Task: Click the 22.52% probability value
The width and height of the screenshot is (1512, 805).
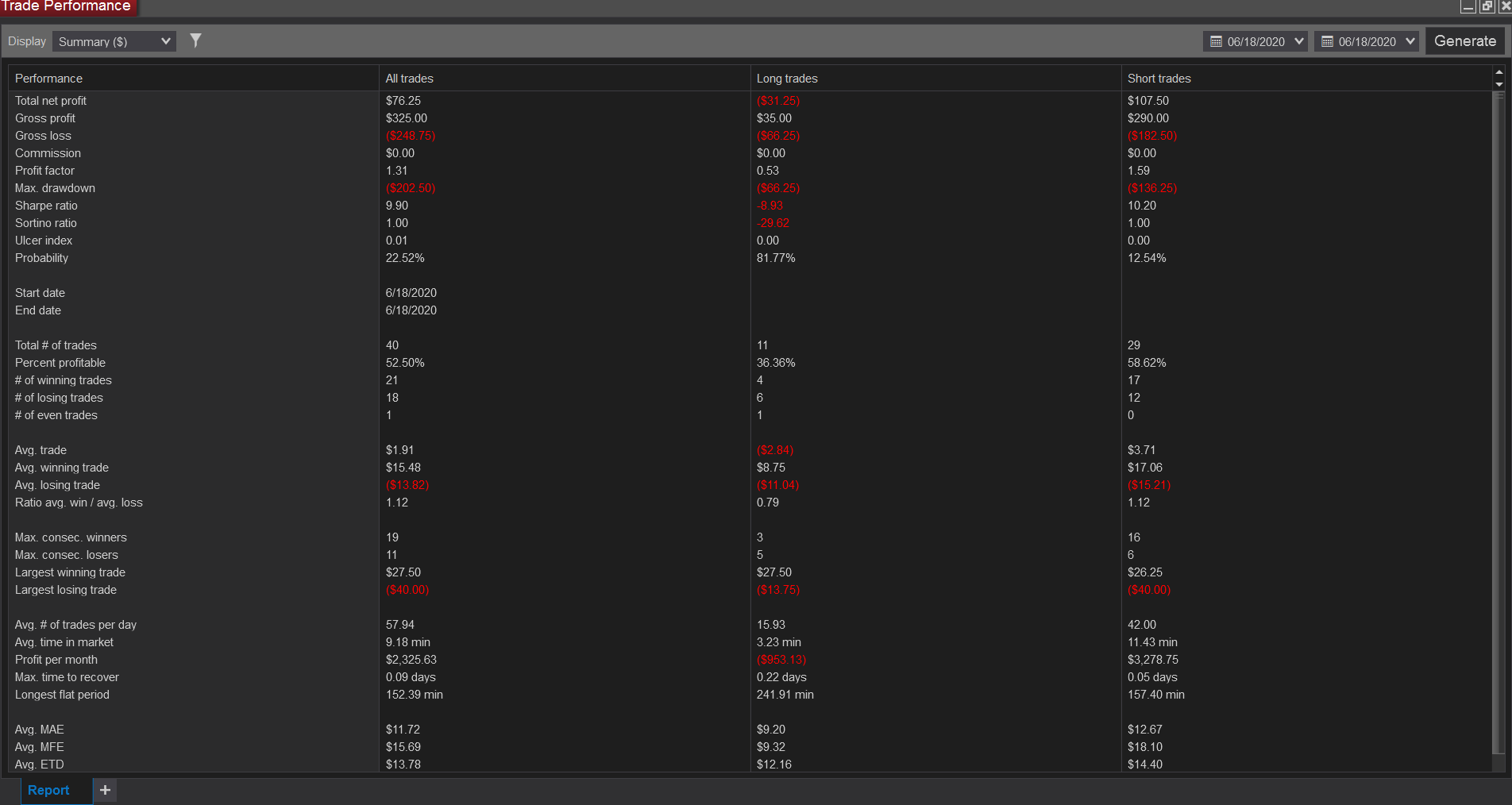Action: 405,258
